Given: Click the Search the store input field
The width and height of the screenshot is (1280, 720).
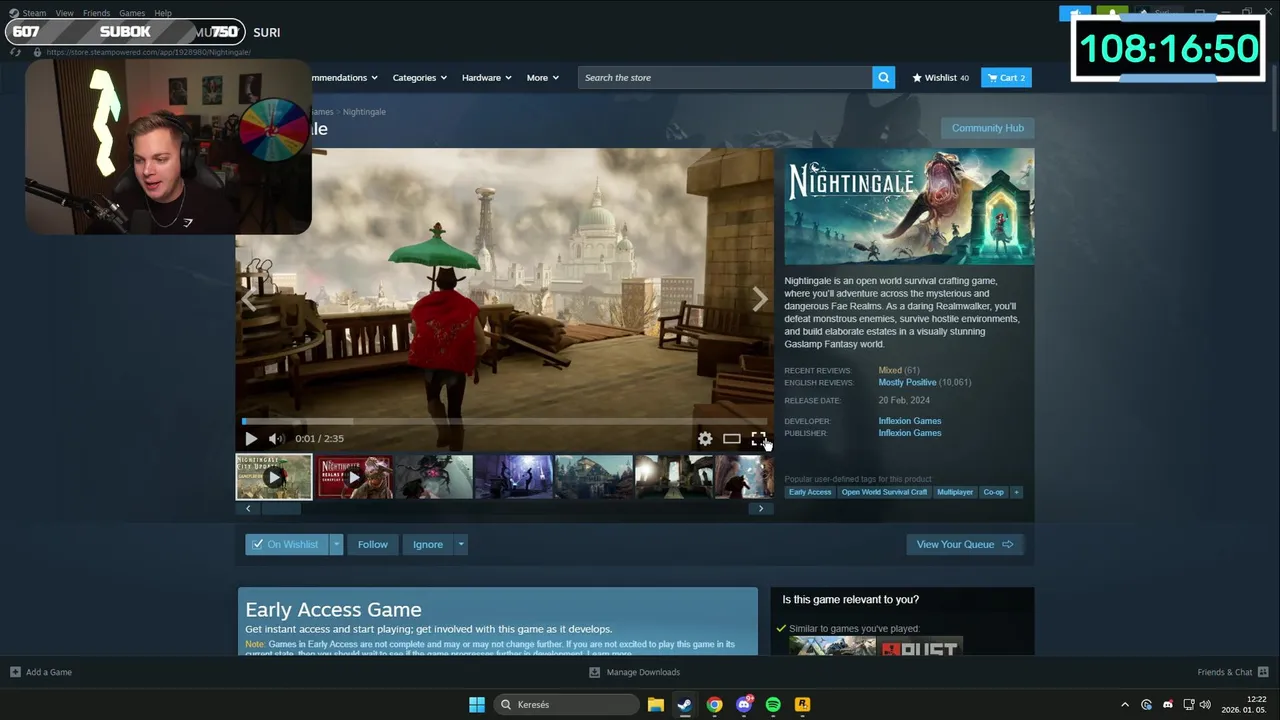Looking at the screenshot, I should (x=725, y=77).
